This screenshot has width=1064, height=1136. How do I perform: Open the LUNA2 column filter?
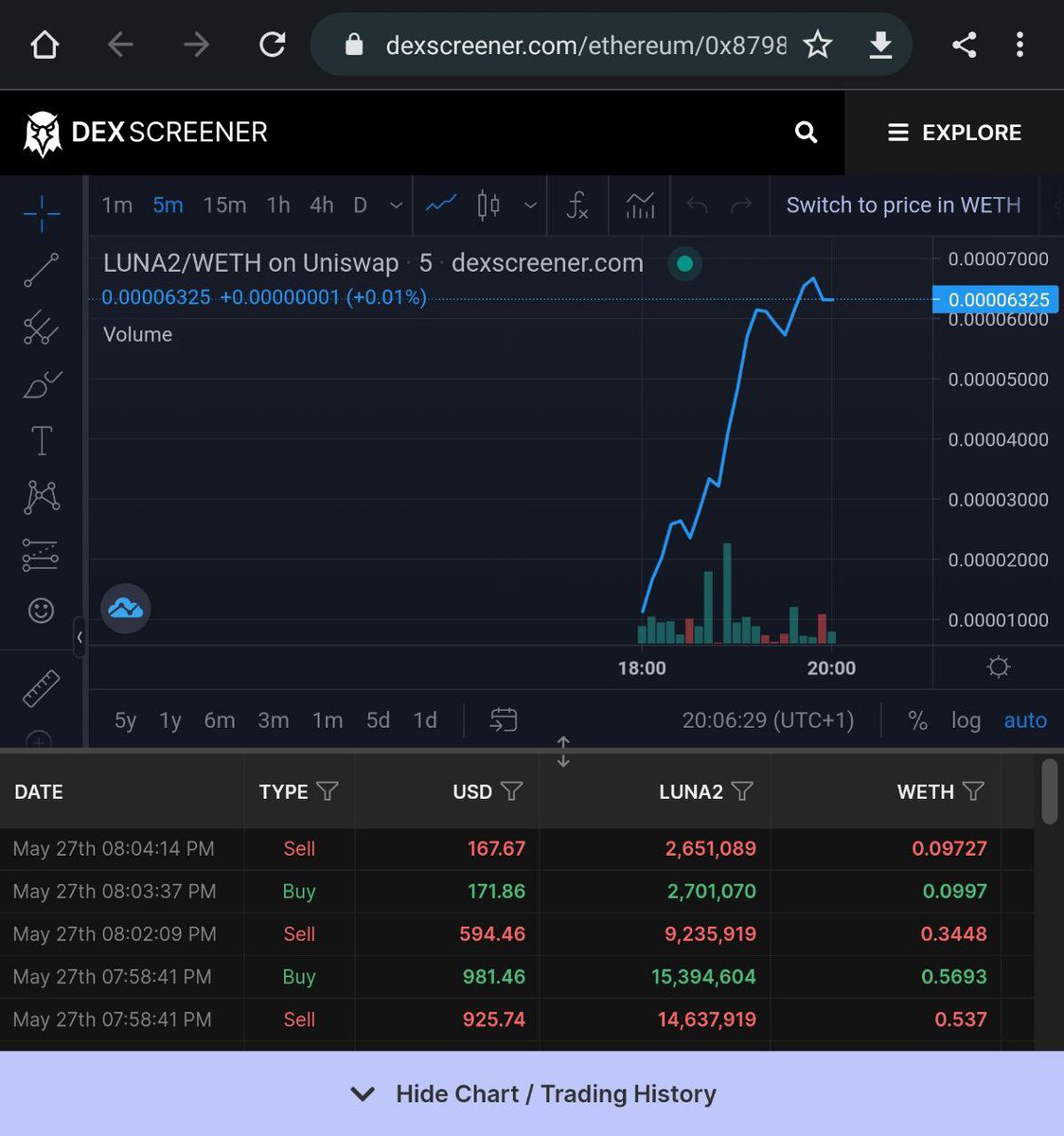742,791
